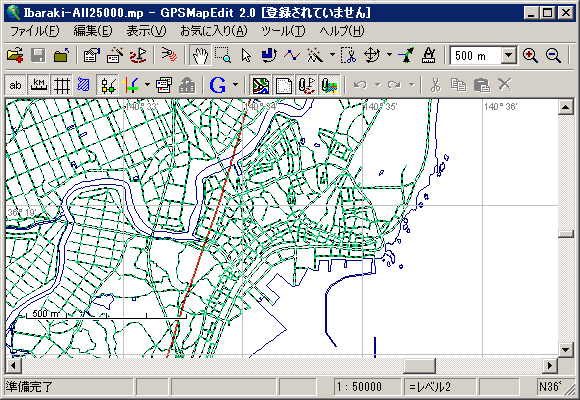The width and height of the screenshot is (580, 400).
Task: Toggle the colored map view button
Action: tap(260, 85)
